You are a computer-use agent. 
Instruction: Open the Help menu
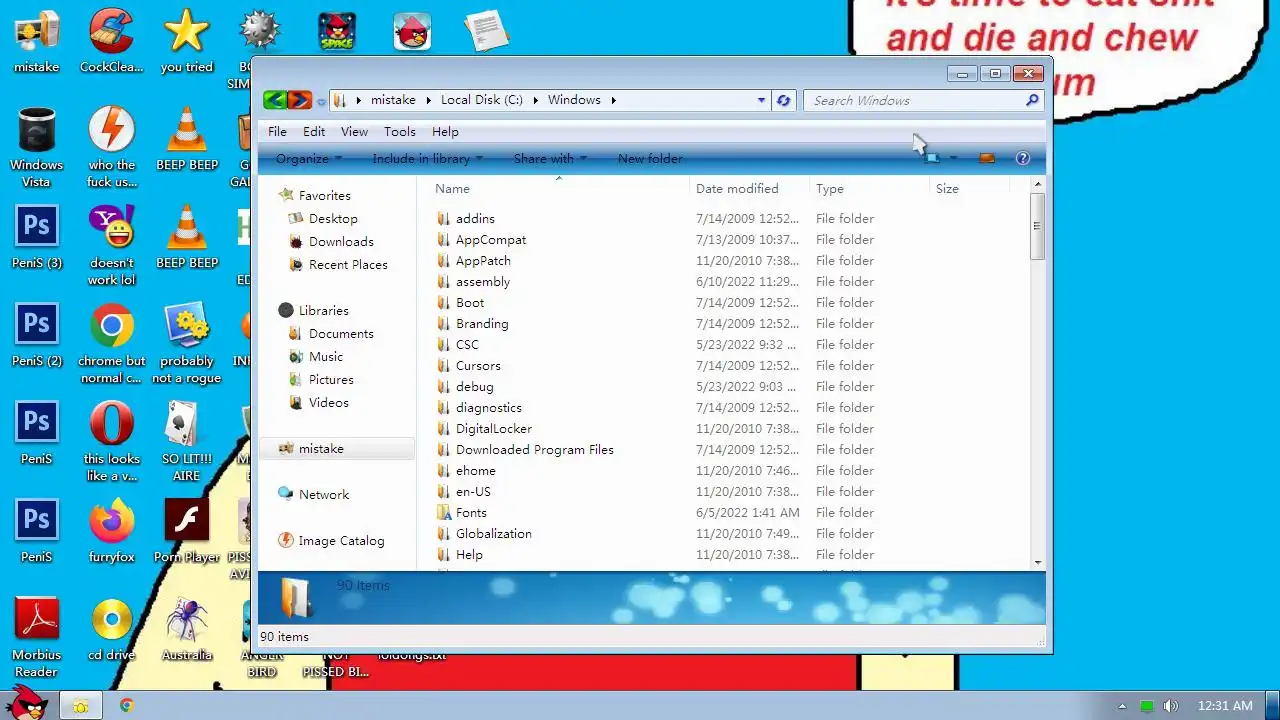point(445,131)
